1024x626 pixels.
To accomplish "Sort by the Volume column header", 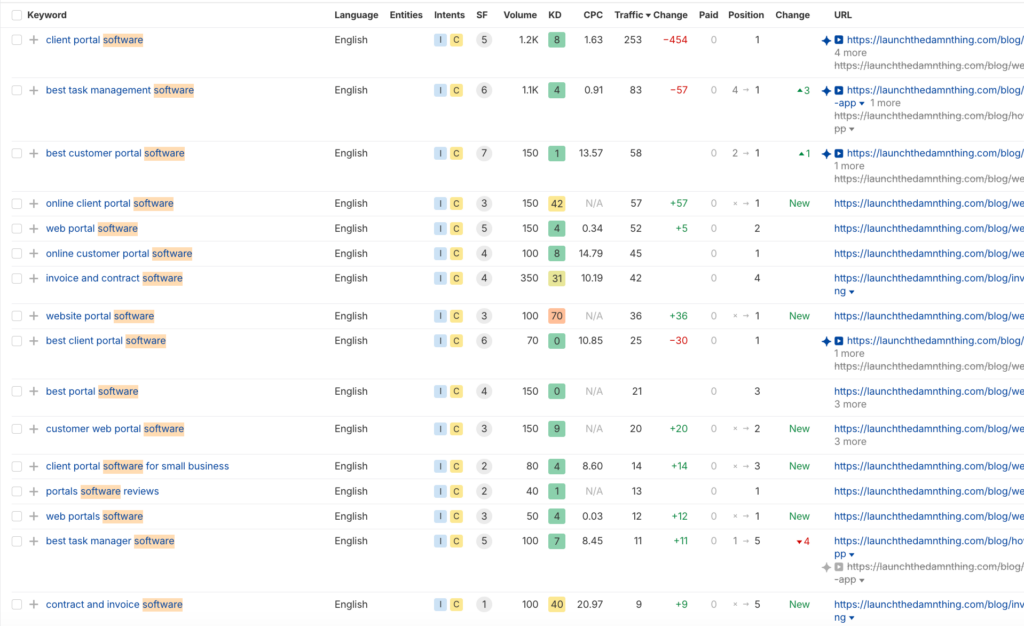I will tap(520, 15).
